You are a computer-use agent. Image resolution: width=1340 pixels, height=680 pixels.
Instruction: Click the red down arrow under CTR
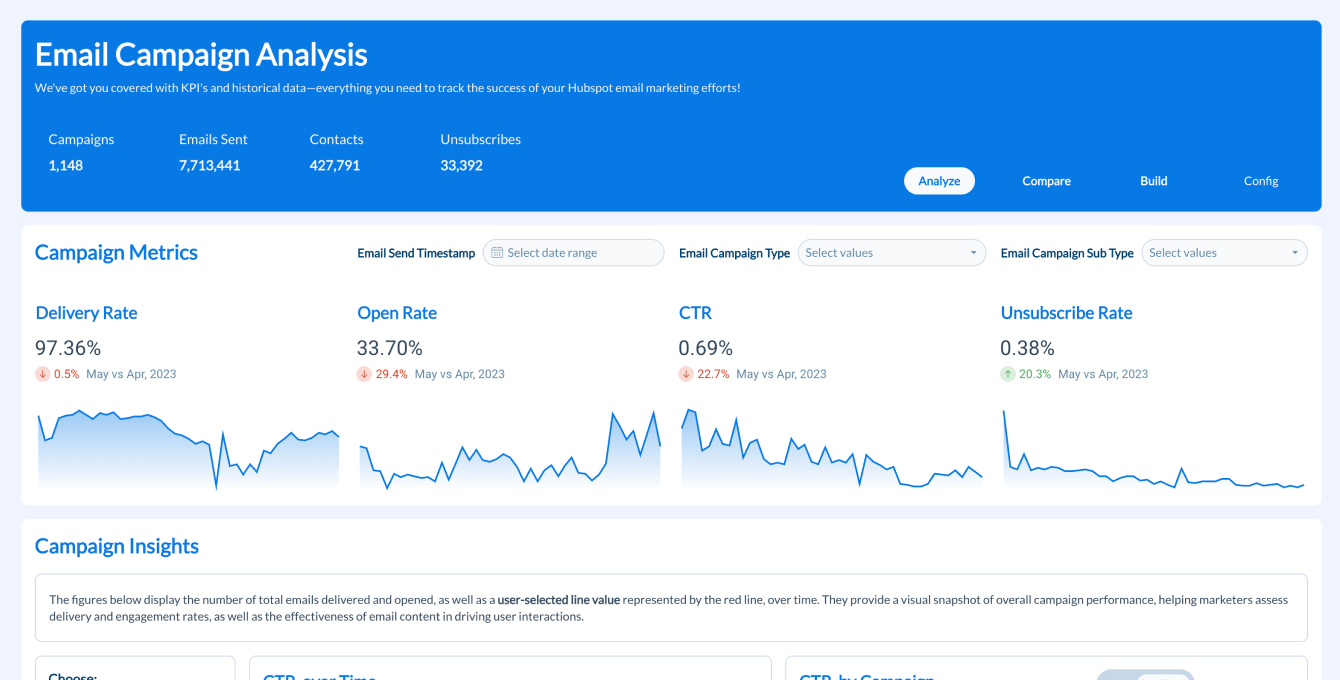pos(686,374)
